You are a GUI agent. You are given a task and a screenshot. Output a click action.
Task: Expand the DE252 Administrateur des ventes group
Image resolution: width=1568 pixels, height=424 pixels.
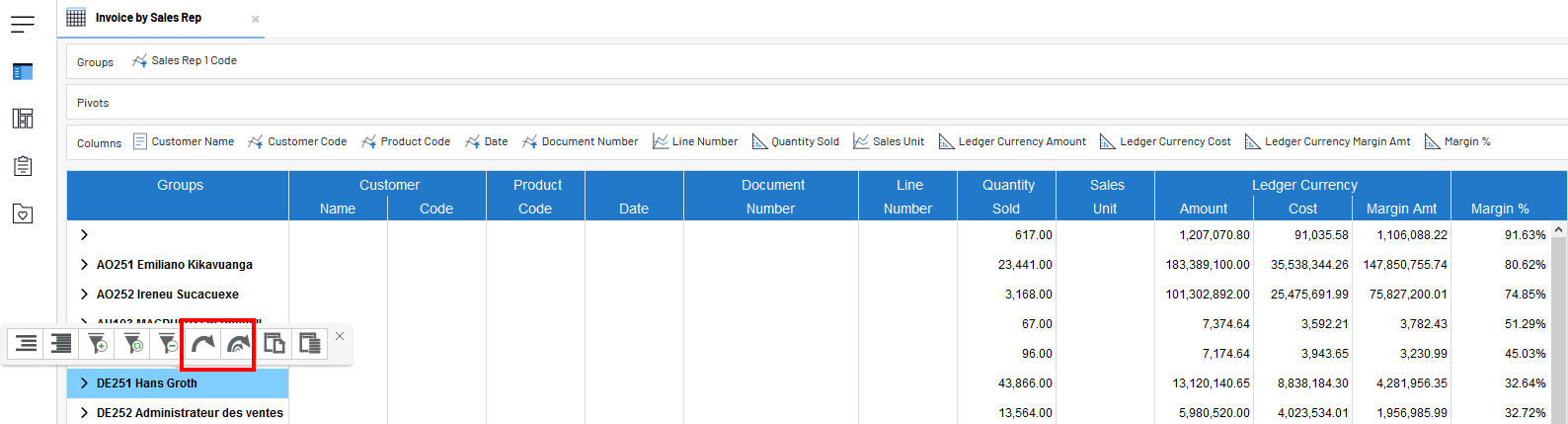click(x=84, y=413)
